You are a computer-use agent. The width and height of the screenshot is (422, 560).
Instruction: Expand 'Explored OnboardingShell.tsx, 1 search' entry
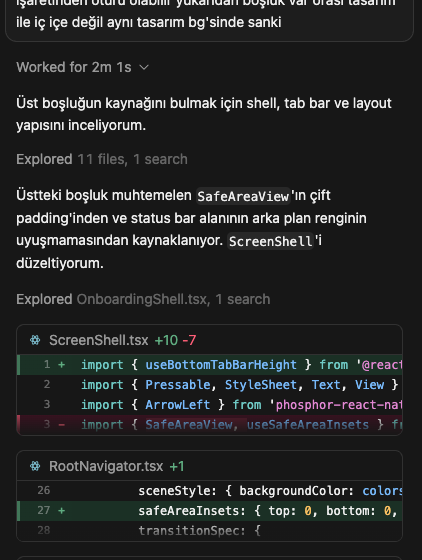point(143,299)
